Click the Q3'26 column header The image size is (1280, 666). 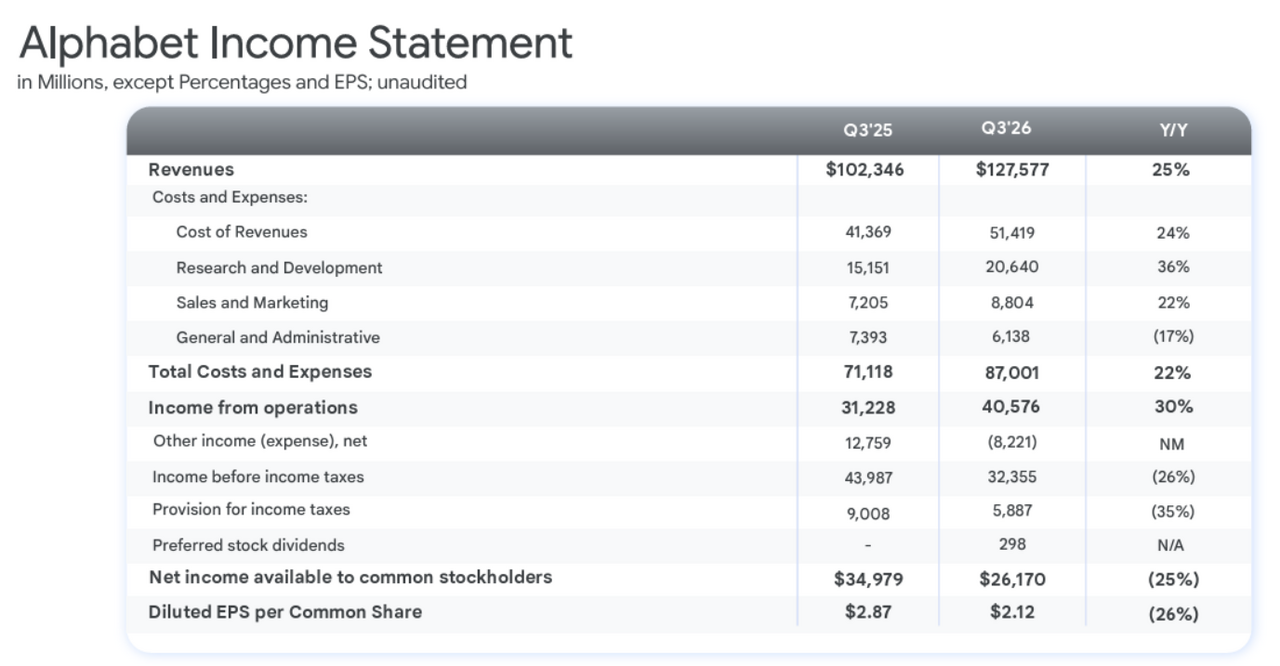point(1006,129)
